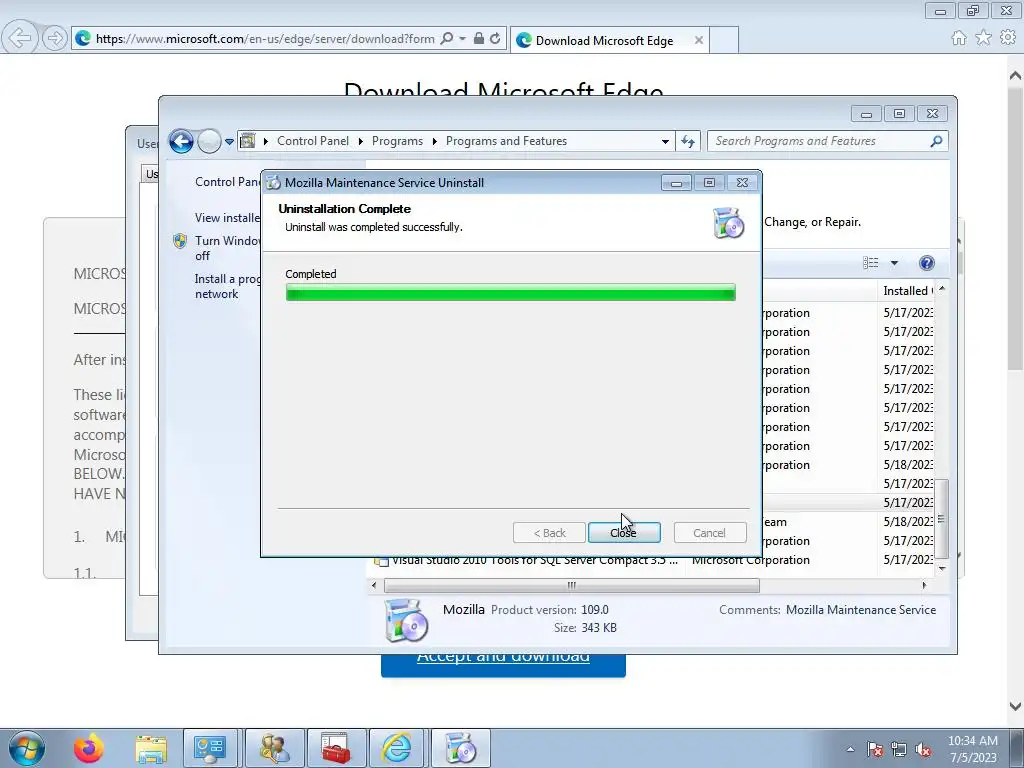Change view icon in Programs and Features
Screen dimensions: 1024x768
[871, 263]
